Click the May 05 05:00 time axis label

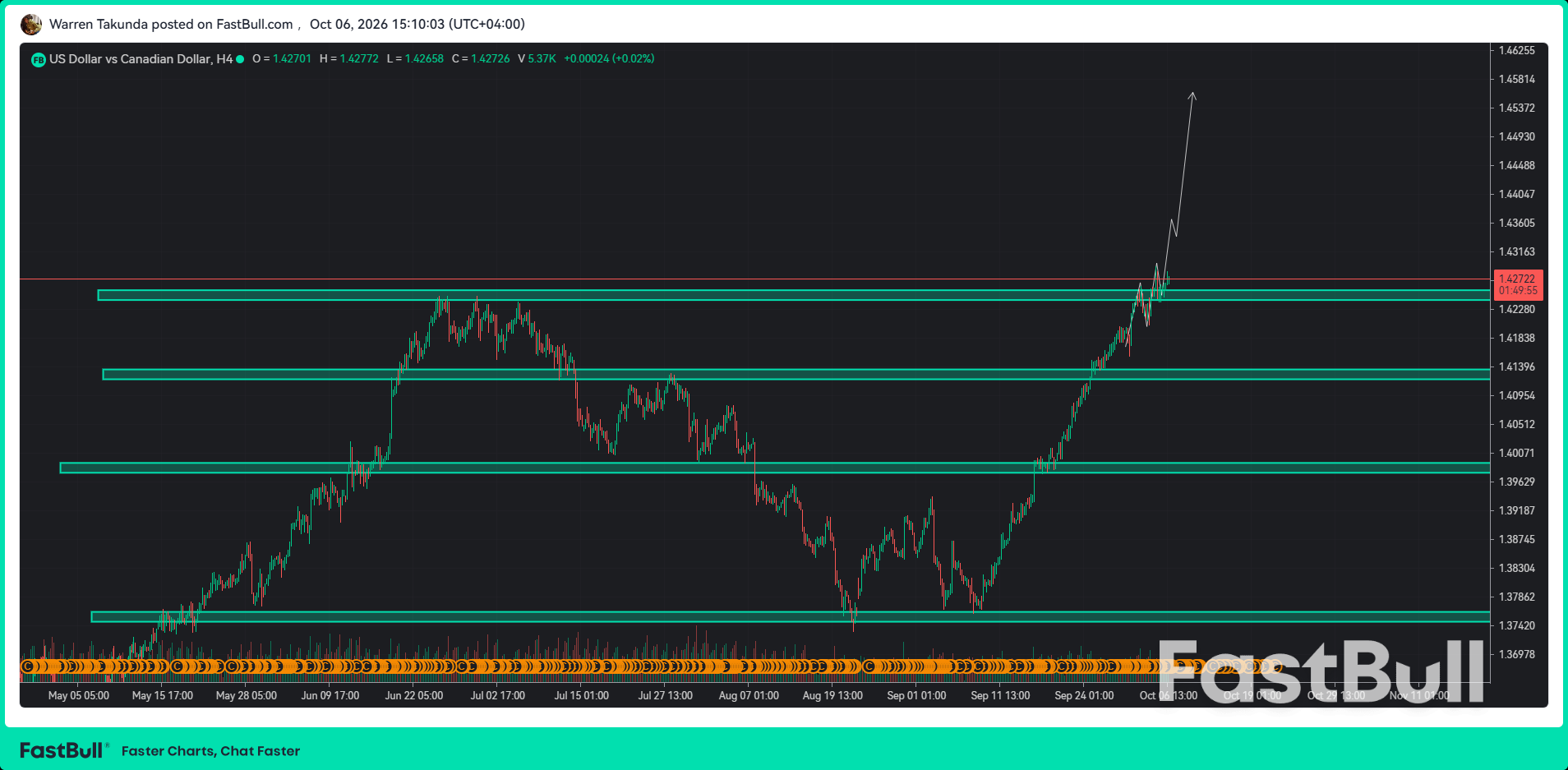point(79,695)
